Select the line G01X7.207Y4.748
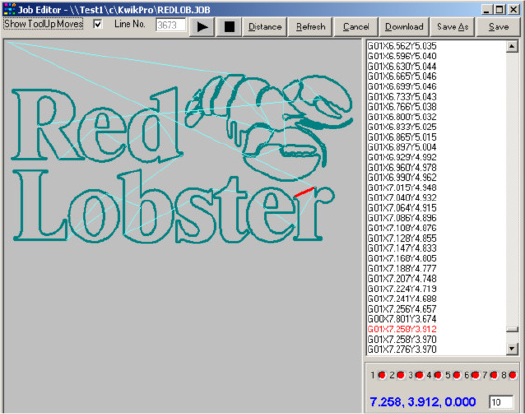The width and height of the screenshot is (525, 414). click(x=402, y=278)
